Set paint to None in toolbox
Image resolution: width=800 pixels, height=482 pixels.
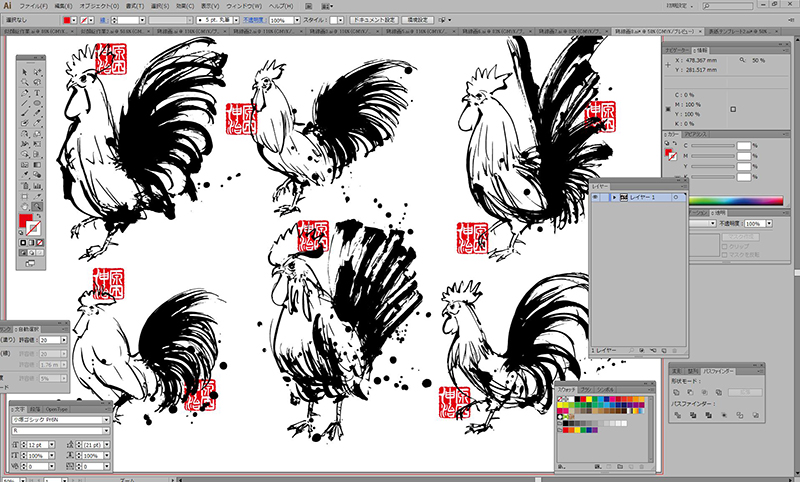coord(40,243)
